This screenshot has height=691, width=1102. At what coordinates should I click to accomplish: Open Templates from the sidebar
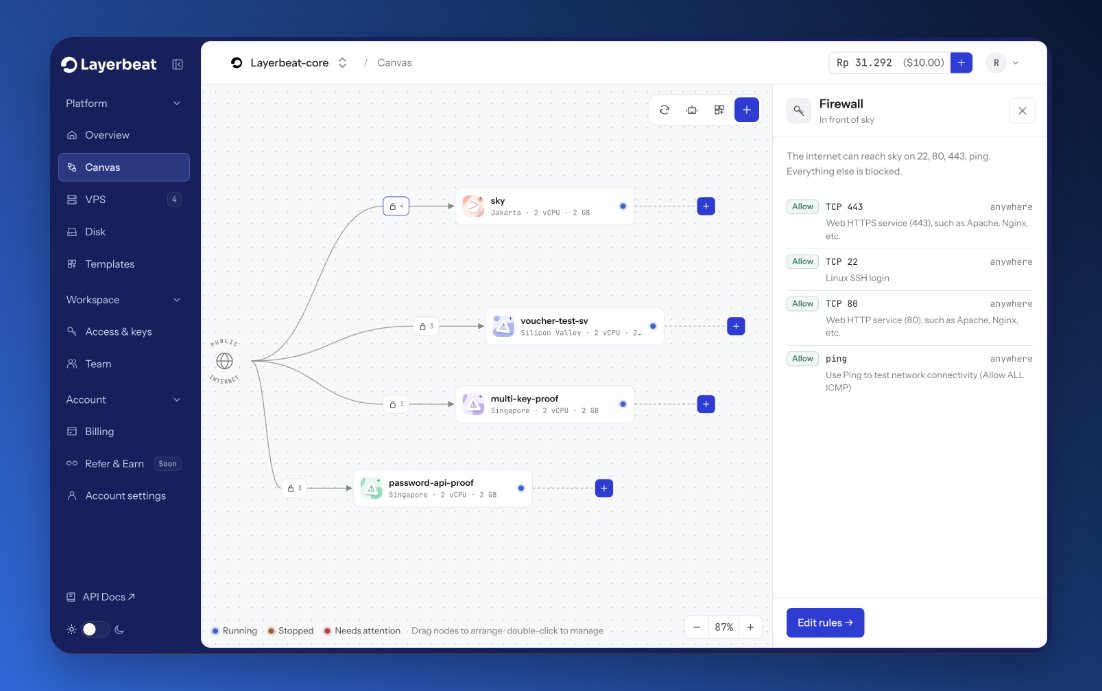click(x=124, y=264)
